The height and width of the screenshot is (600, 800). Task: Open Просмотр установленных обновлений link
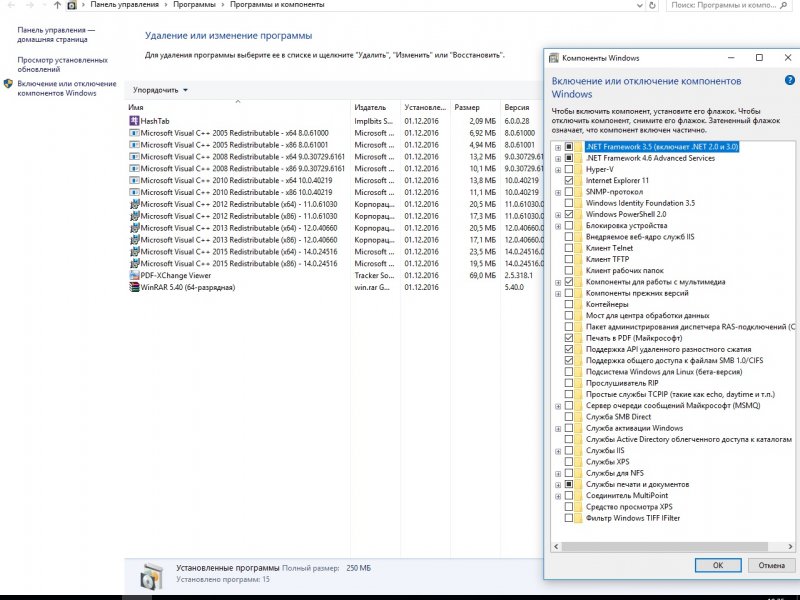click(62, 65)
